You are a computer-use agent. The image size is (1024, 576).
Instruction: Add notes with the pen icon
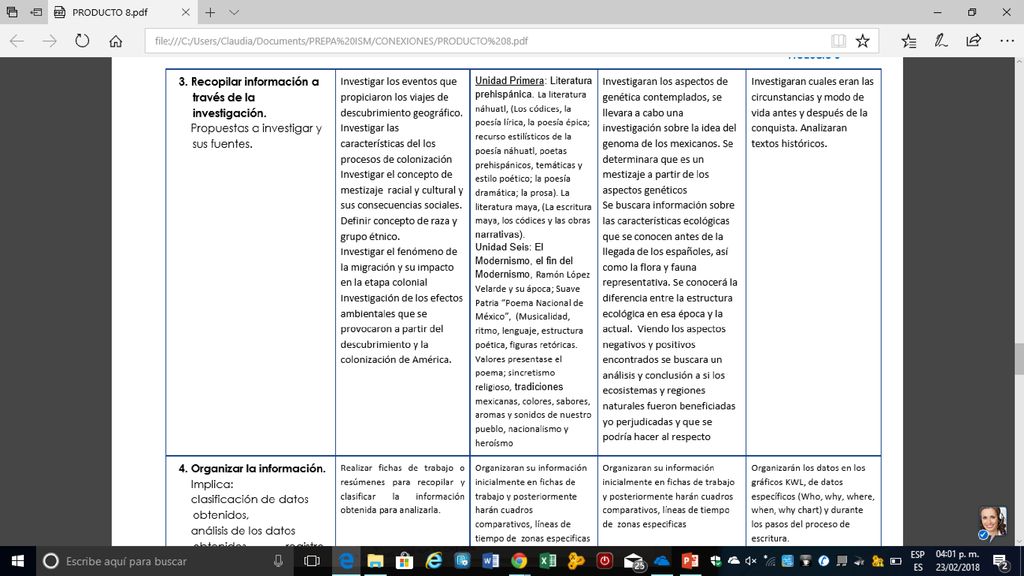(x=940, y=40)
